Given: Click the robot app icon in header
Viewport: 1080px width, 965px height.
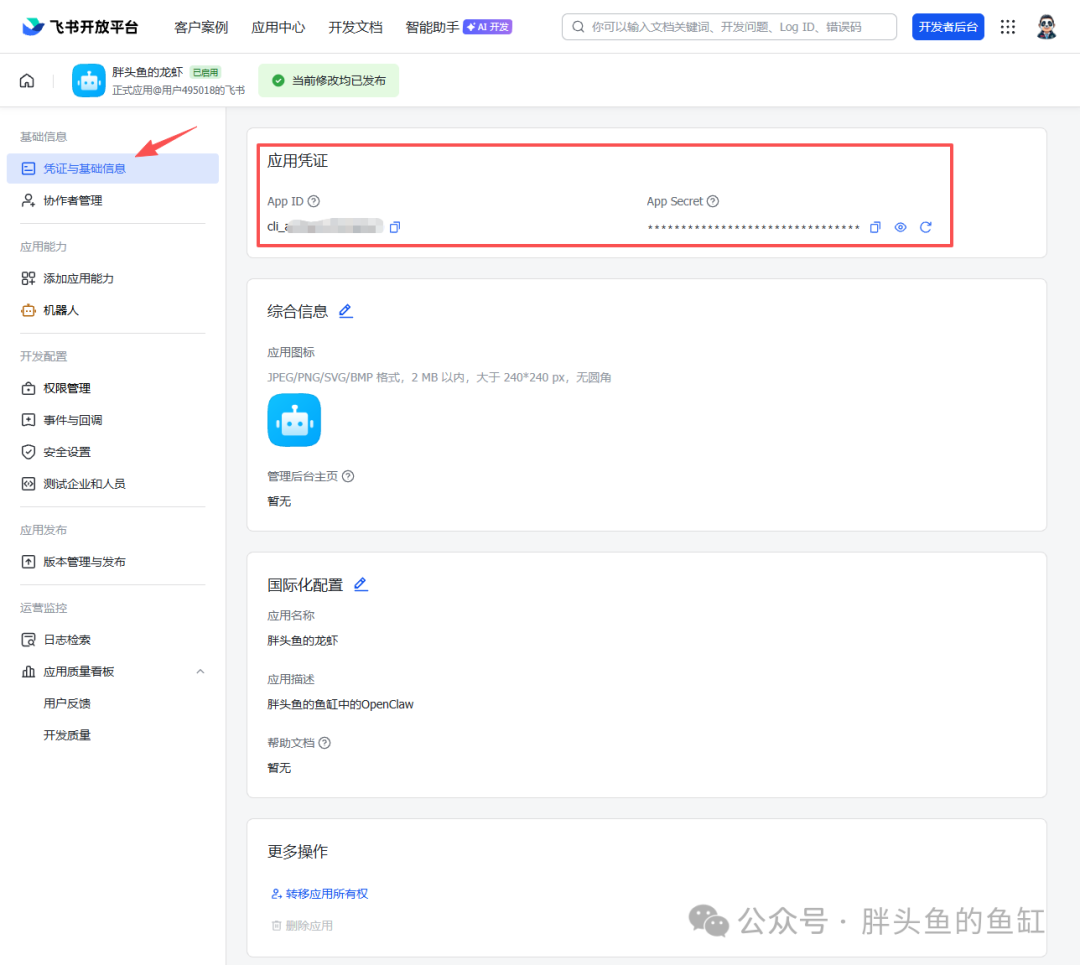Looking at the screenshot, I should [89, 81].
